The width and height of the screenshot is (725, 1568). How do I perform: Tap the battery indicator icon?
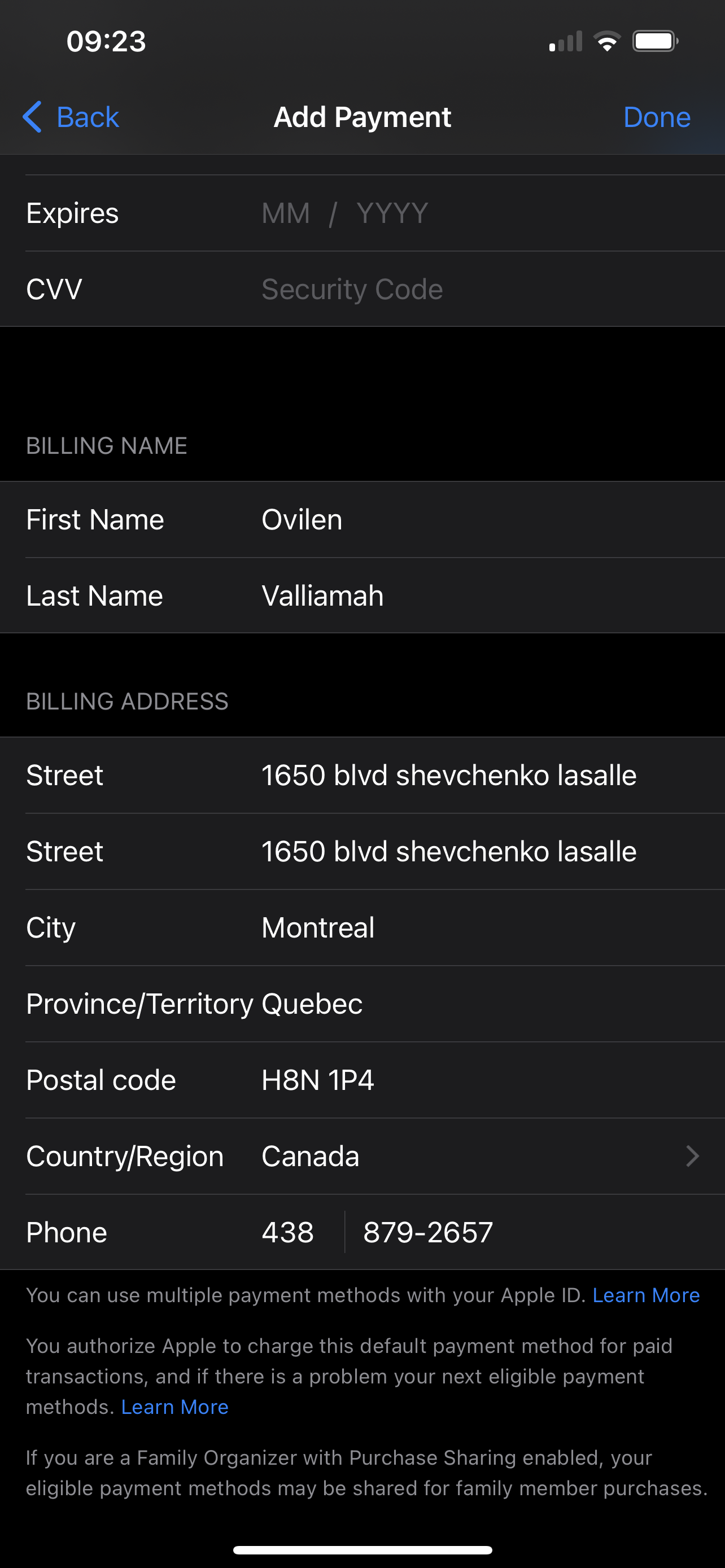[656, 41]
